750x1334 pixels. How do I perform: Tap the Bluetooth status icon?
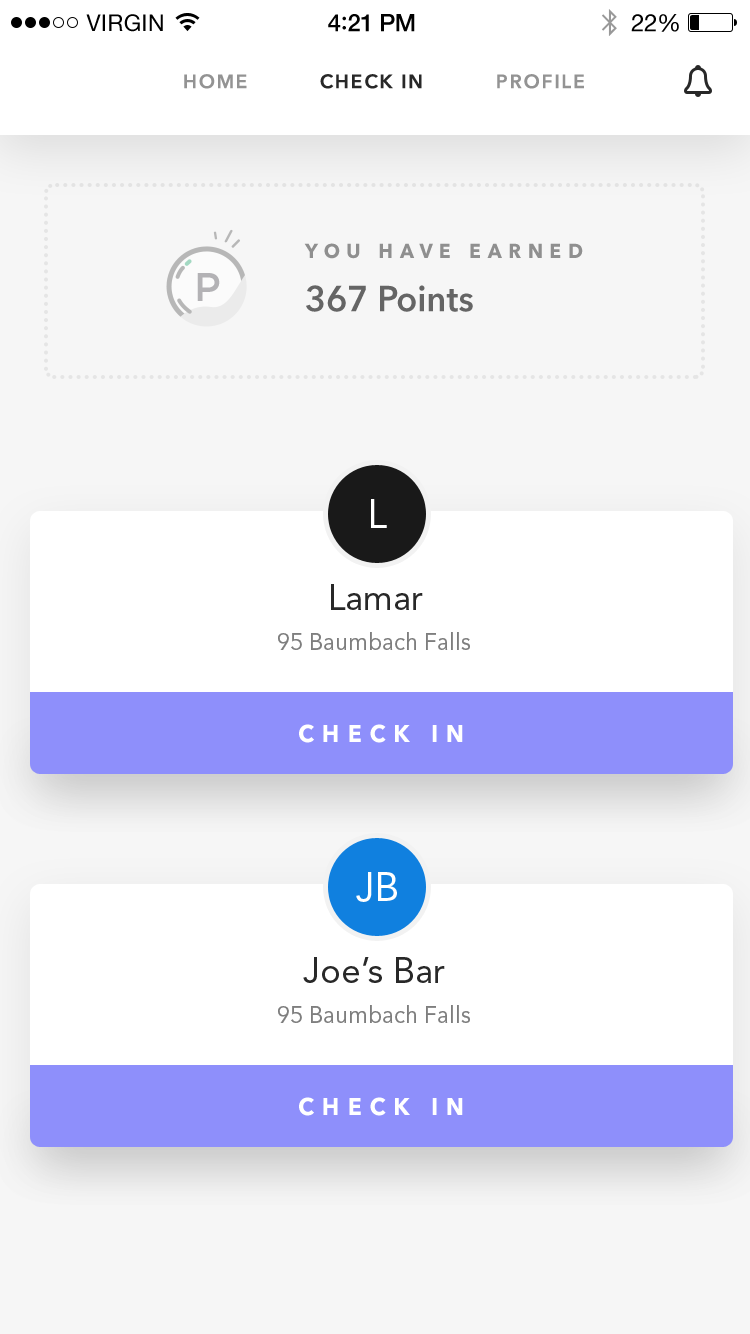tap(608, 23)
